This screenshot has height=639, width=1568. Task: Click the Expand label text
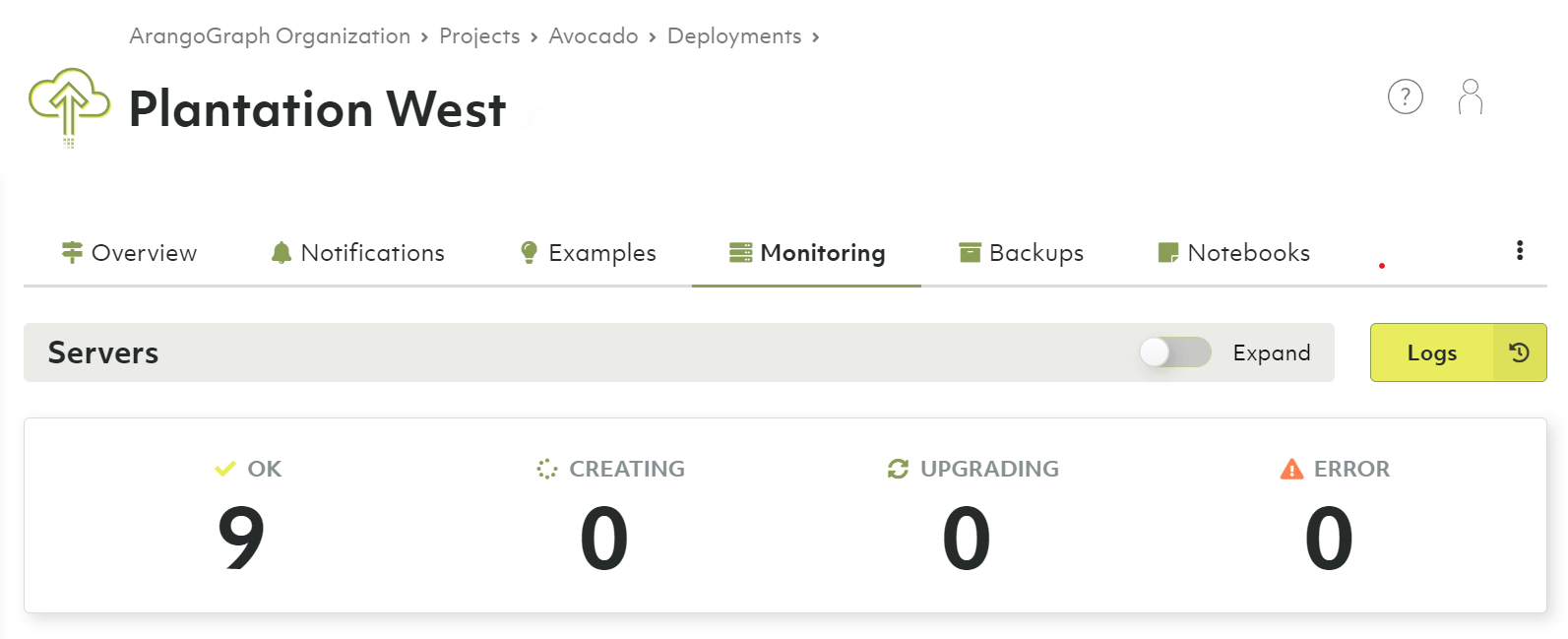1272,352
